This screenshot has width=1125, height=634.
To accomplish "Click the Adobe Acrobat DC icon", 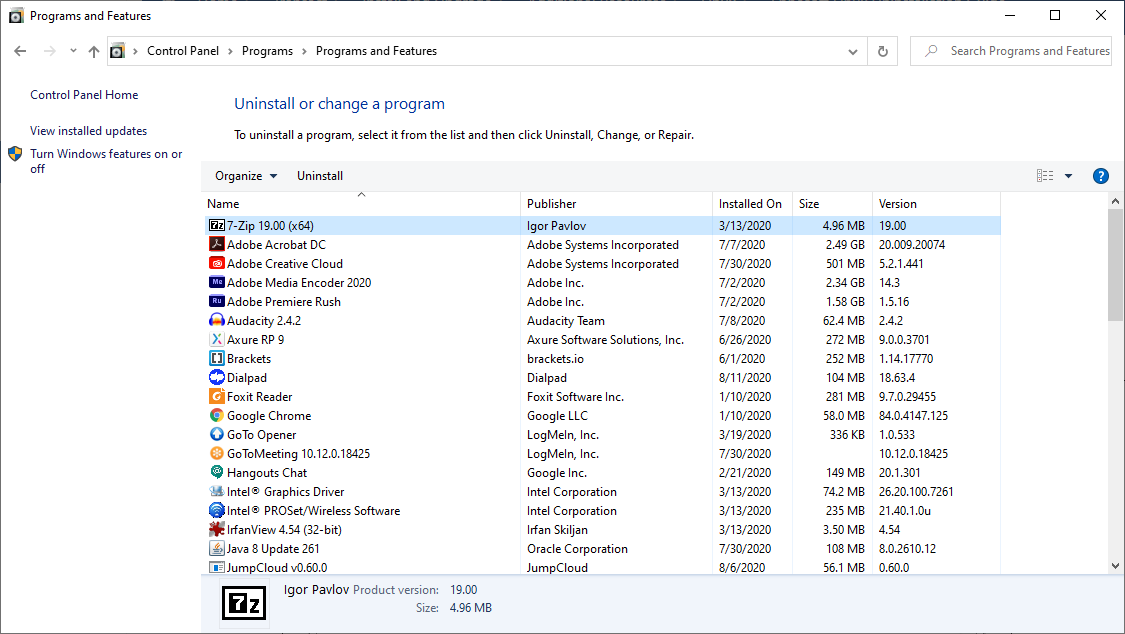I will click(217, 245).
